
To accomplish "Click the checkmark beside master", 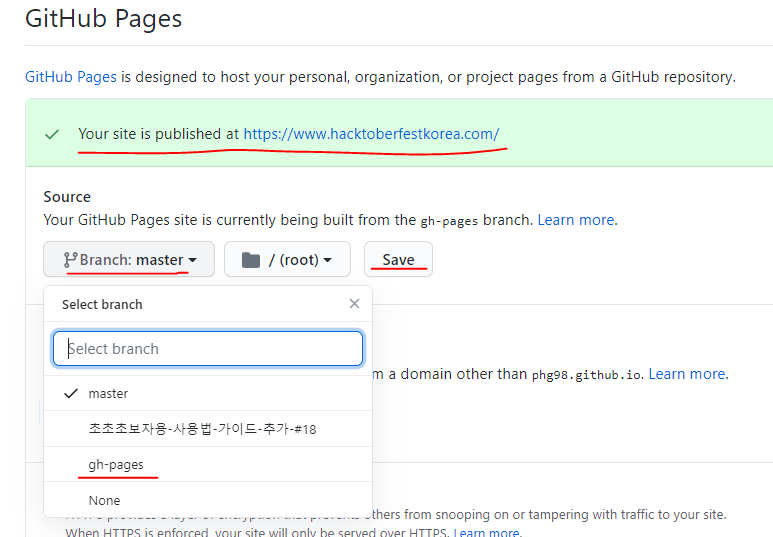I will 71,394.
